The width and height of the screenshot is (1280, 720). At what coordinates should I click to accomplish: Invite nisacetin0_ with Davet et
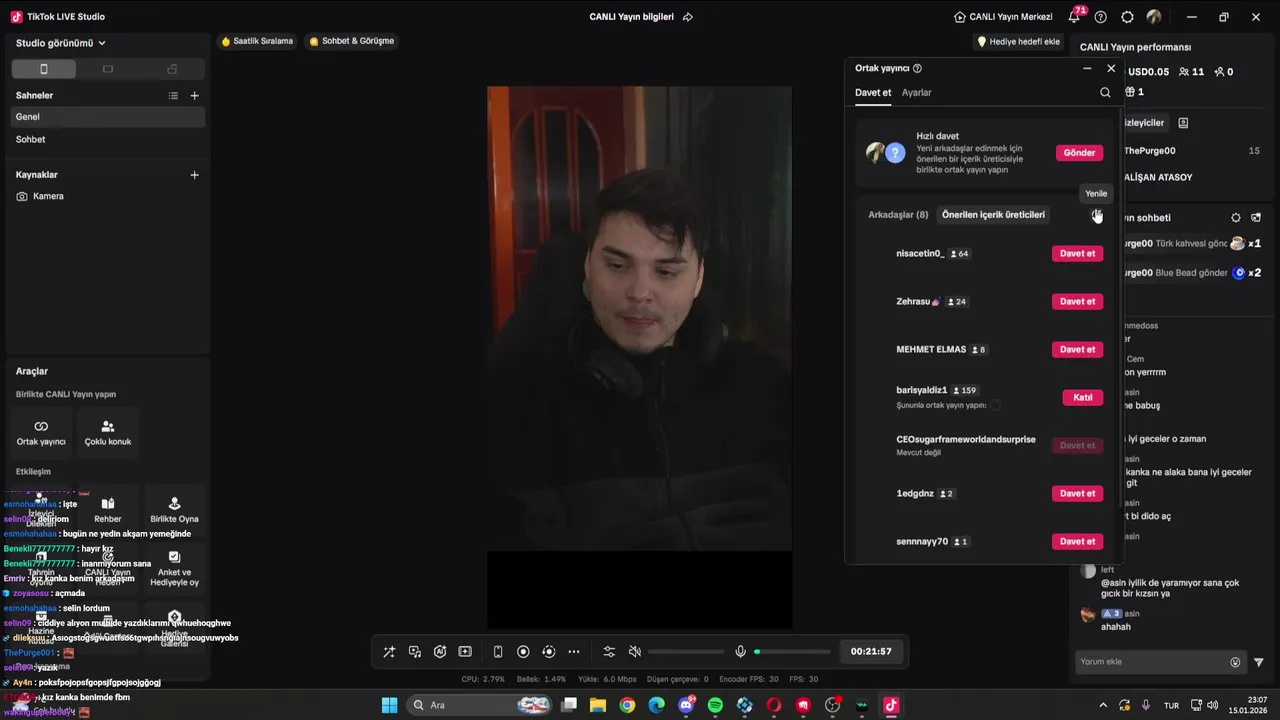point(1077,253)
